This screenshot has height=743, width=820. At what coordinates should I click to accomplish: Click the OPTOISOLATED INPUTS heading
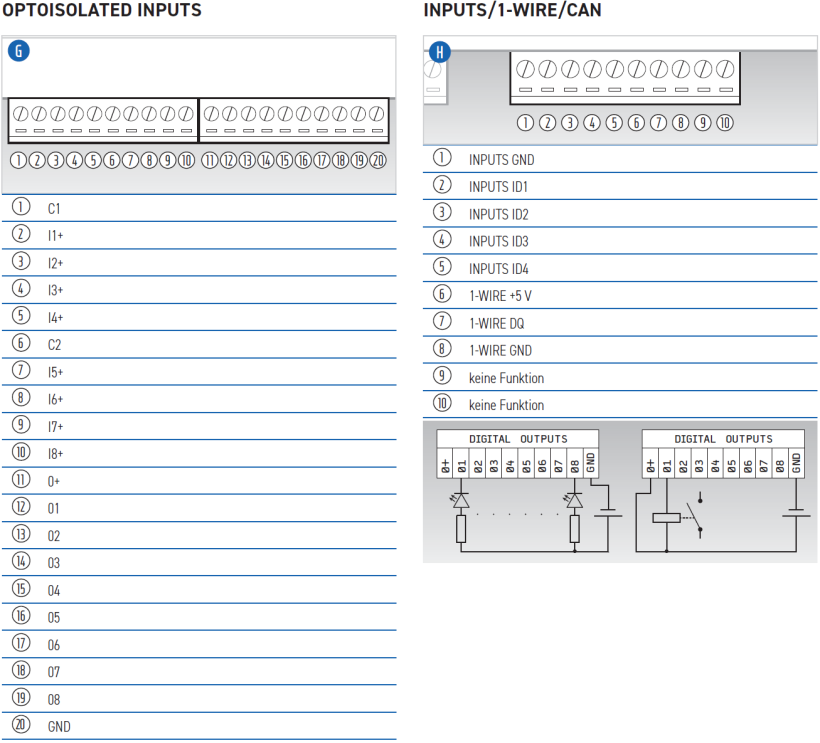[101, 11]
